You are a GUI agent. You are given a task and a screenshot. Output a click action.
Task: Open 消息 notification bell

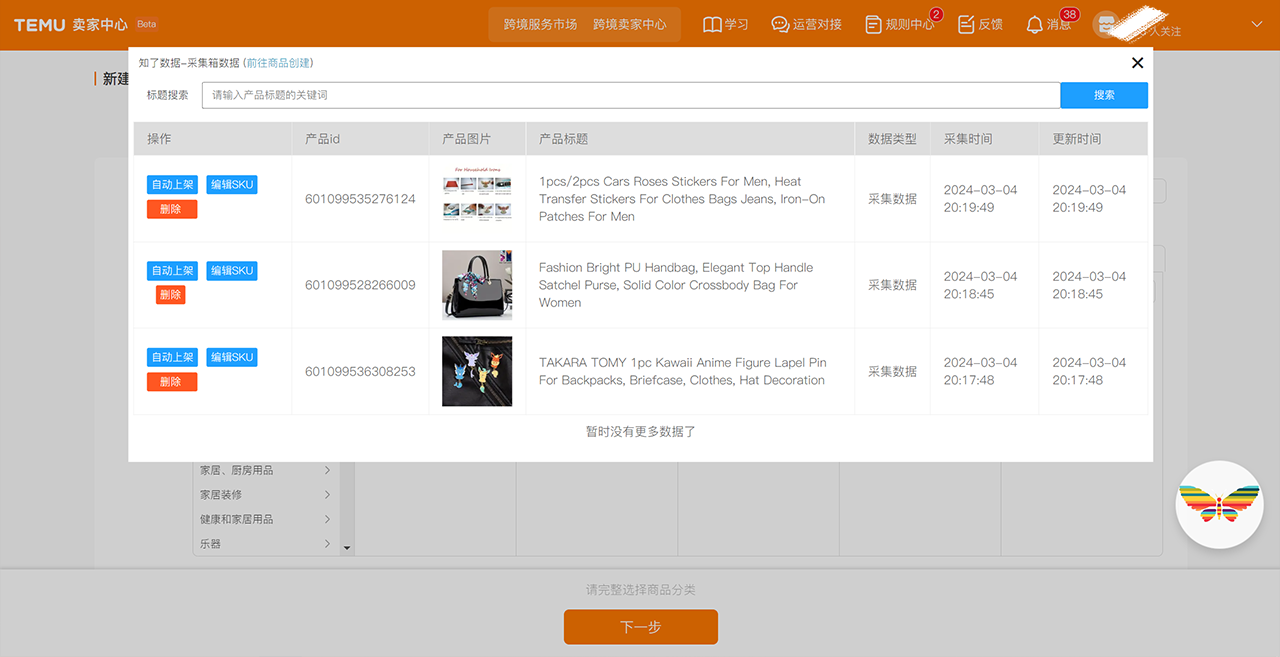point(1035,24)
